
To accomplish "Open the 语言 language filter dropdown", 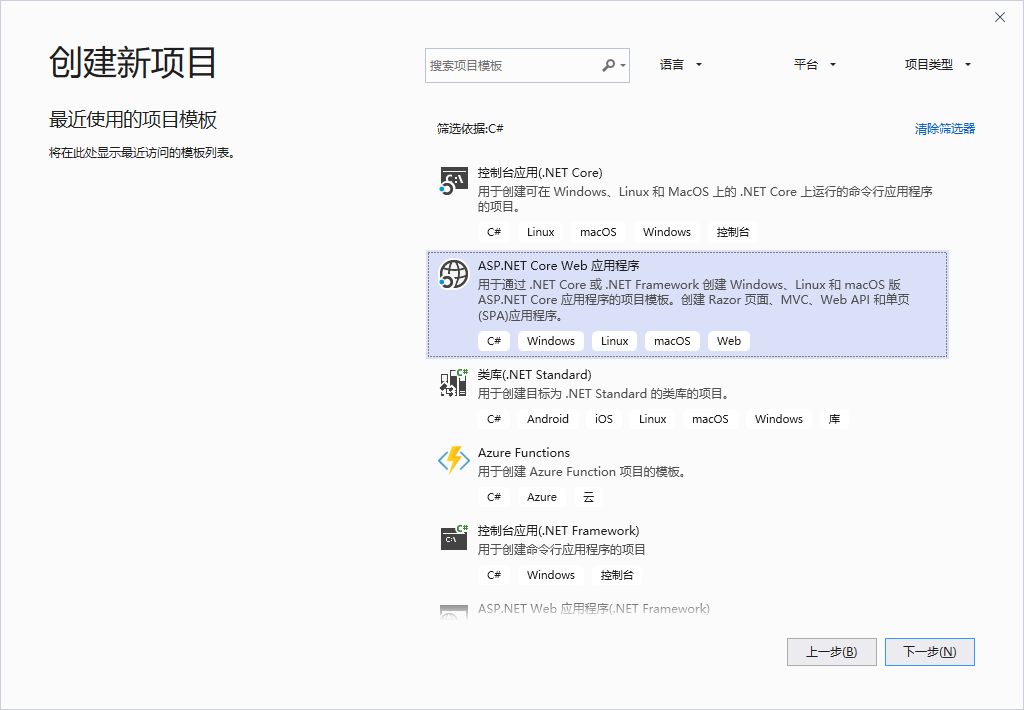I will pyautogui.click(x=680, y=65).
